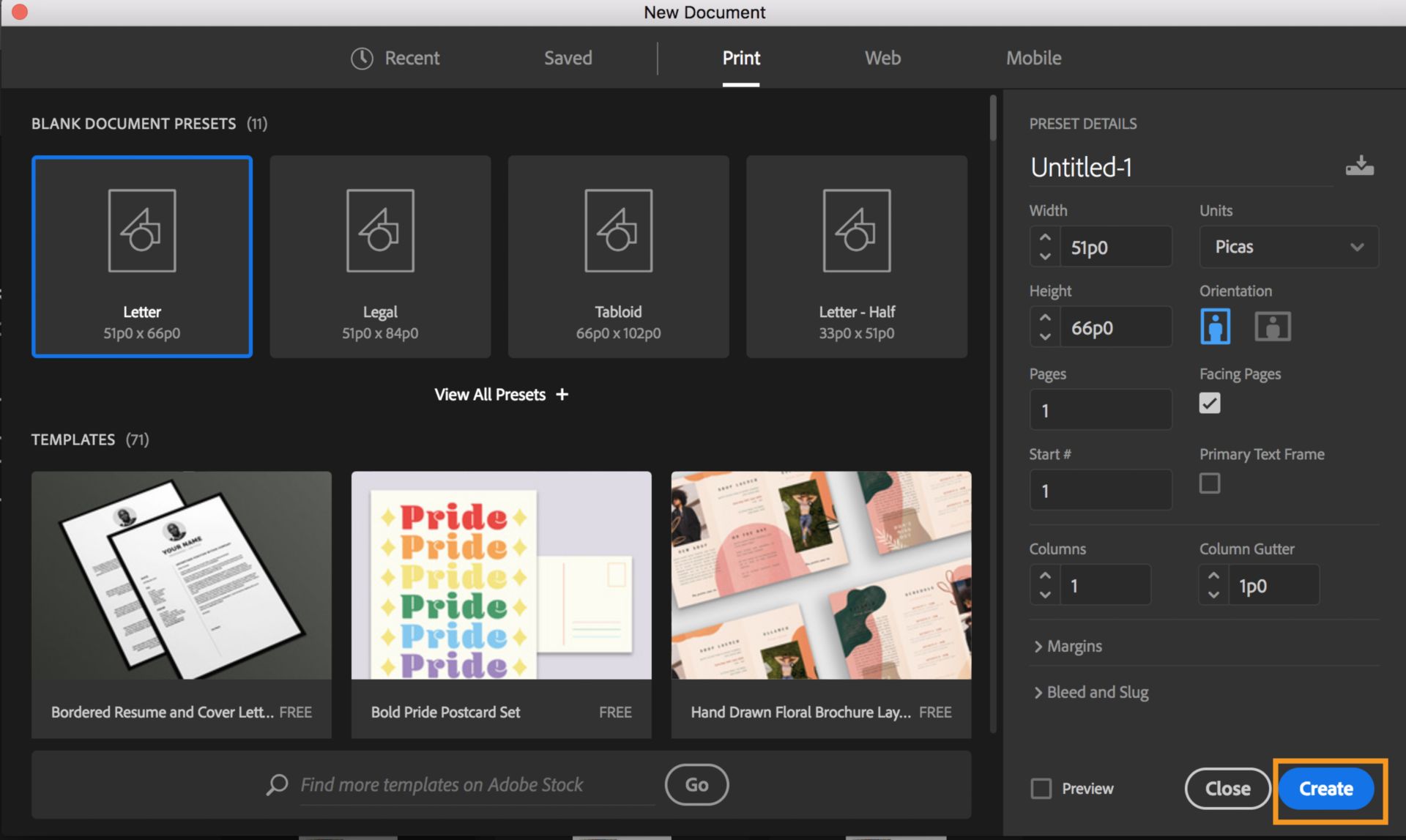Click View All Presets button
1406x840 pixels.
pyautogui.click(x=499, y=393)
